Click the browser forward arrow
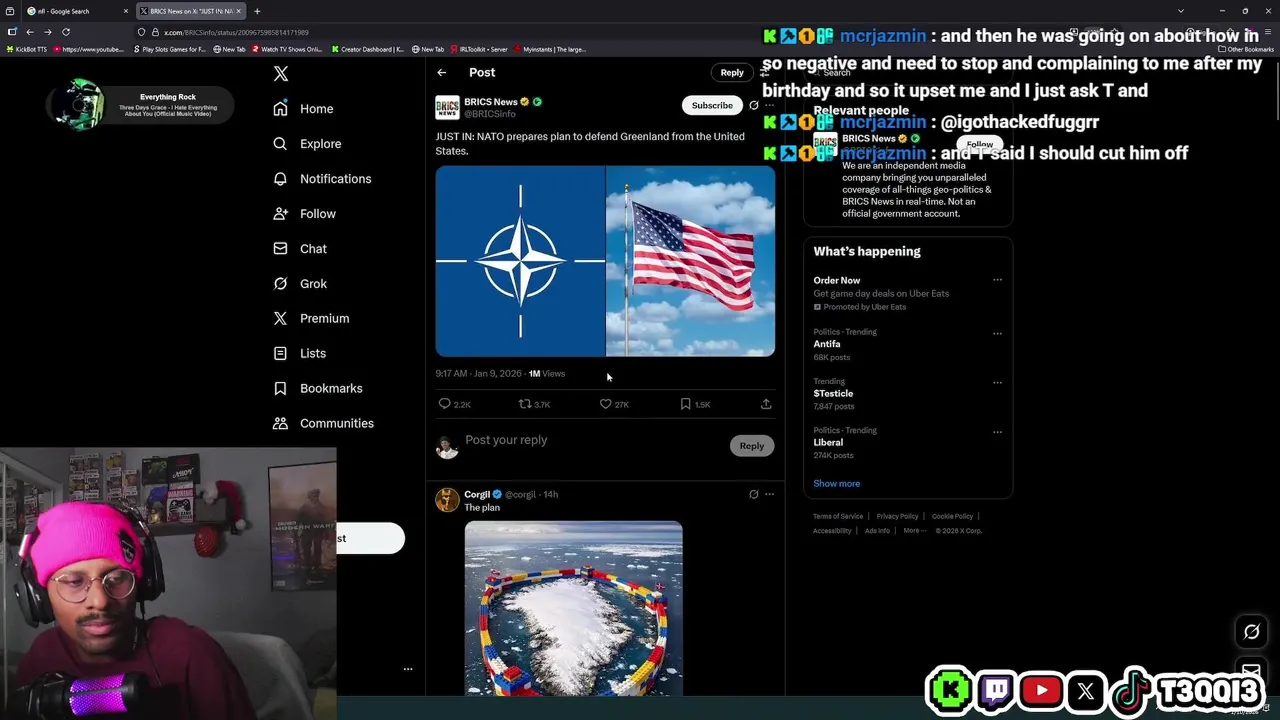 47,32
